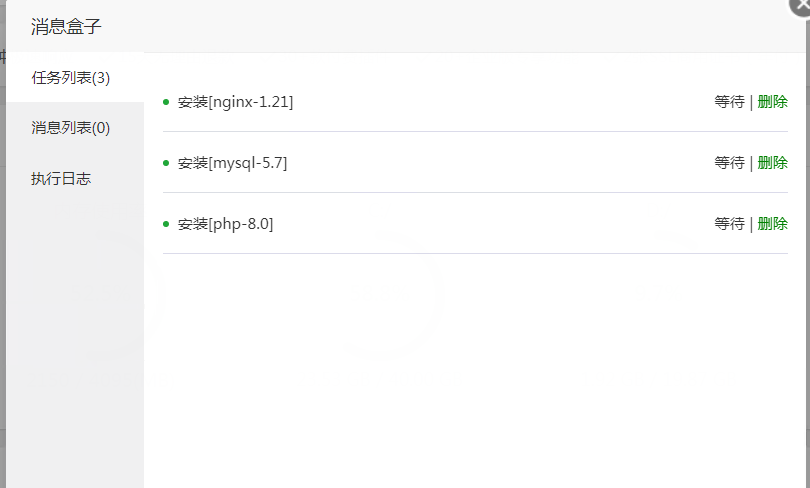Click separator bar in nginx-1.21 row
The height and width of the screenshot is (488, 810).
(x=751, y=102)
